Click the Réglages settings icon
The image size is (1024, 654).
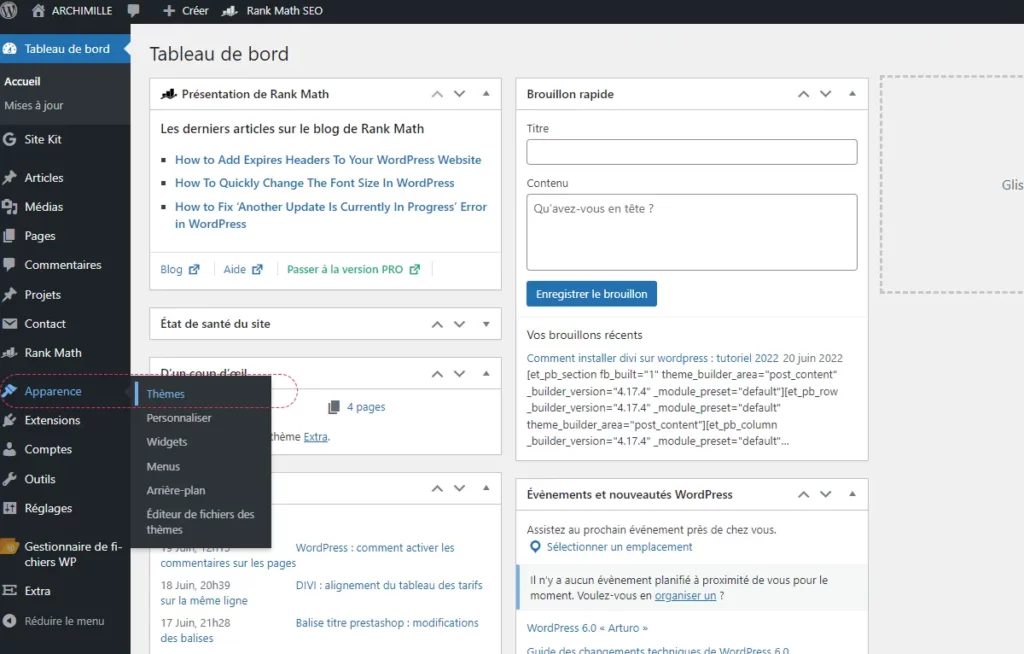click(10, 508)
